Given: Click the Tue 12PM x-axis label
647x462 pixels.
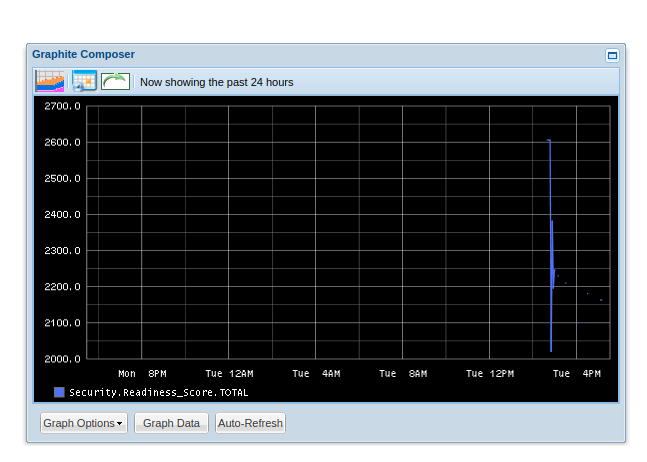Looking at the screenshot, I should (490, 374).
